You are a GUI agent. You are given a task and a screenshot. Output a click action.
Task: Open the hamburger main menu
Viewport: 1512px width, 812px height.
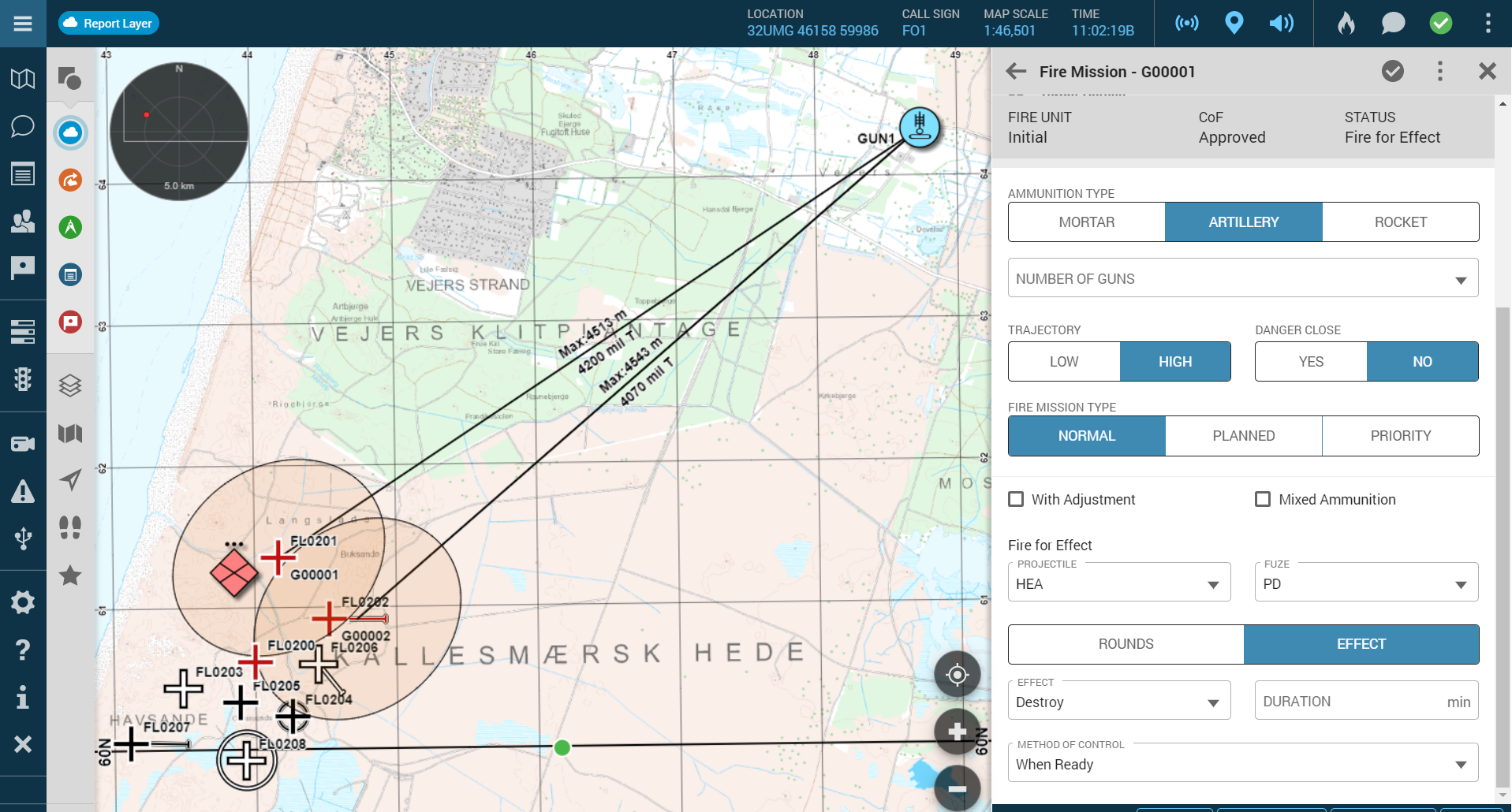23,24
